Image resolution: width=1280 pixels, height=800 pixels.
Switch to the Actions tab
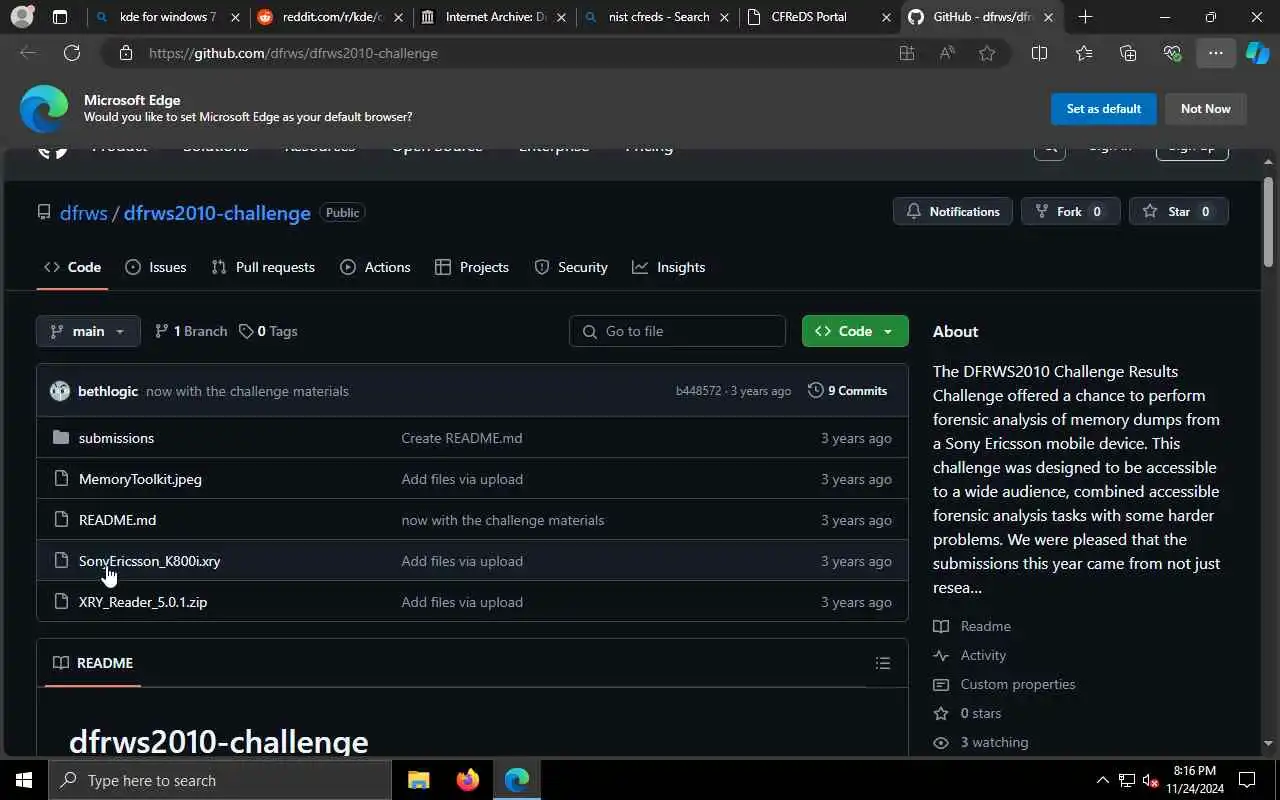(x=375, y=267)
